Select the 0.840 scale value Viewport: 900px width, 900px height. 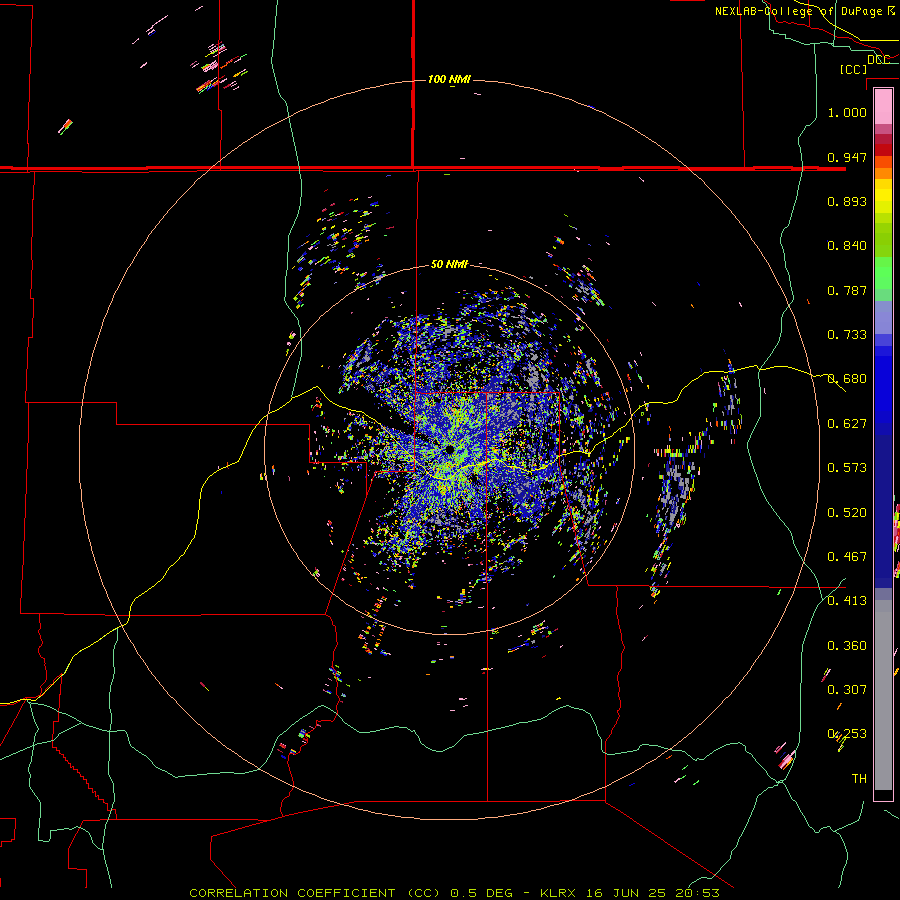pyautogui.click(x=847, y=246)
